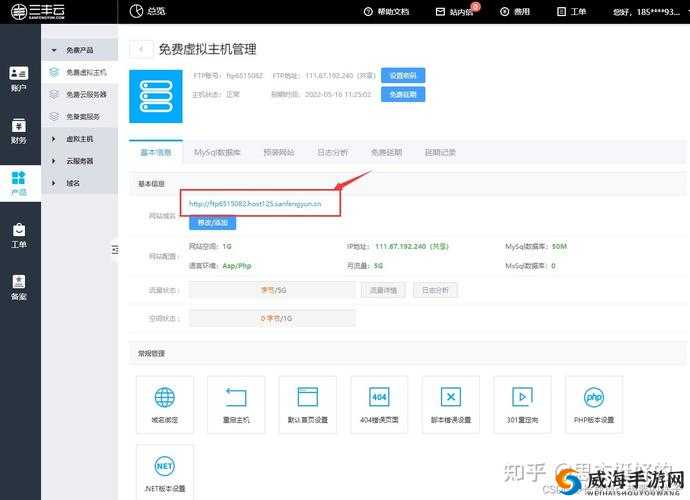Switch to the 免费延期 tab
The image size is (690, 500).
coord(386,152)
